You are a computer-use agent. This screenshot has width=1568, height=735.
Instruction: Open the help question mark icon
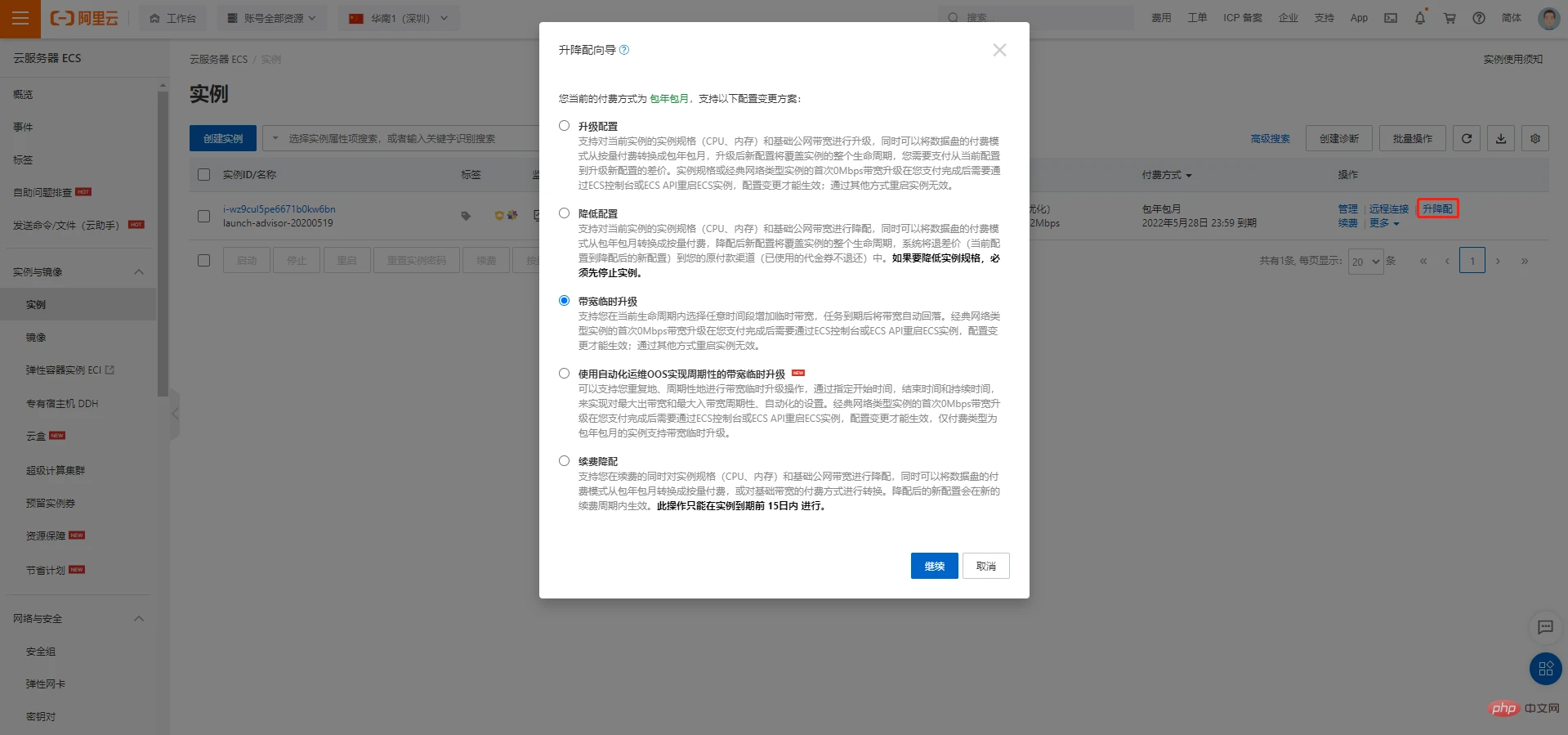point(1479,18)
